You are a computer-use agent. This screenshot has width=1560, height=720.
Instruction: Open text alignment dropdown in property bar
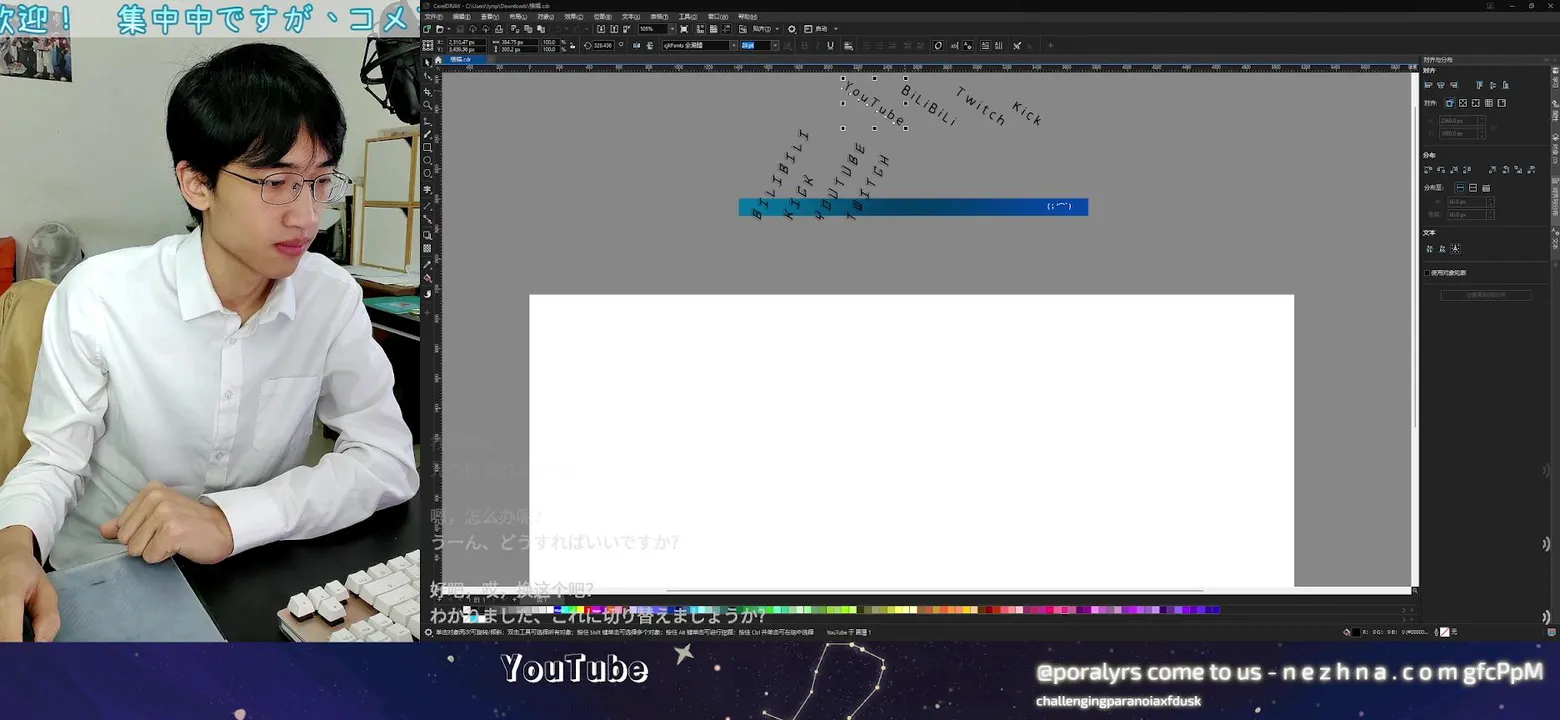tap(848, 45)
